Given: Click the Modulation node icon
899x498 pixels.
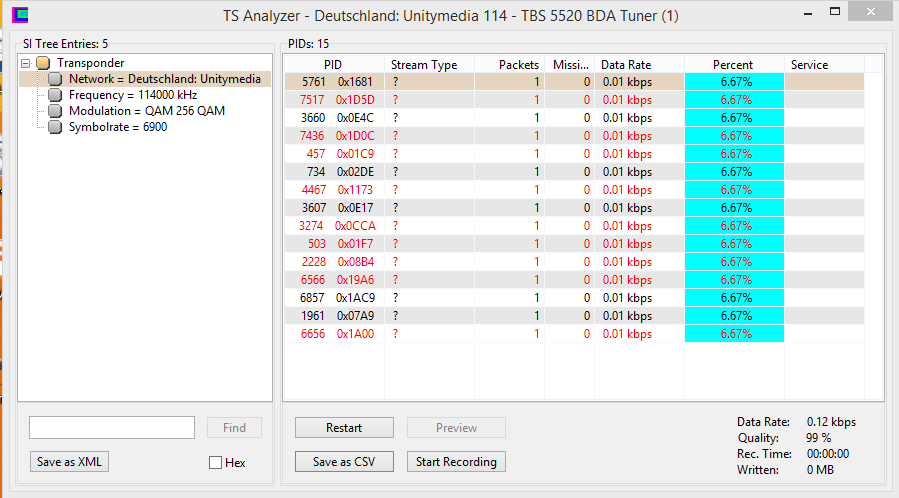Looking at the screenshot, I should click(x=56, y=111).
